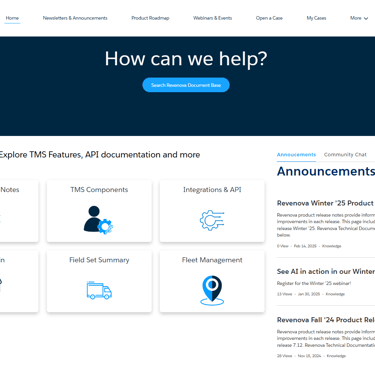
Task: Switch to the Community Chat tab
Action: (x=345, y=155)
